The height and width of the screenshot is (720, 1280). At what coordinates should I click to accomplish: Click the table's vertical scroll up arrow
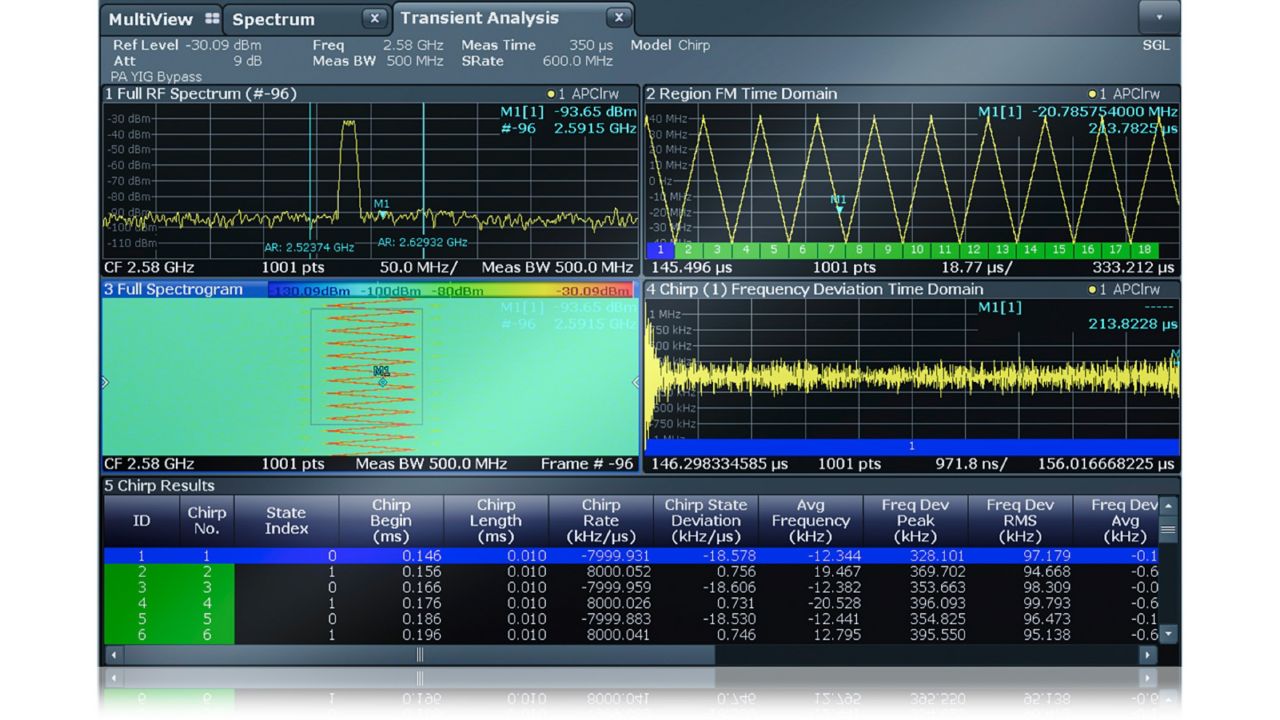1168,505
